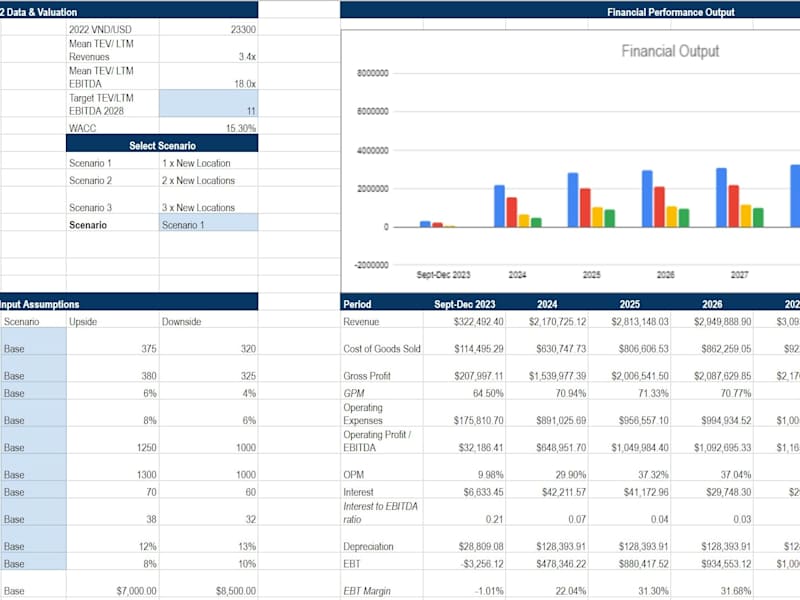
Task: Click the Interest row label
Action: coord(358,492)
